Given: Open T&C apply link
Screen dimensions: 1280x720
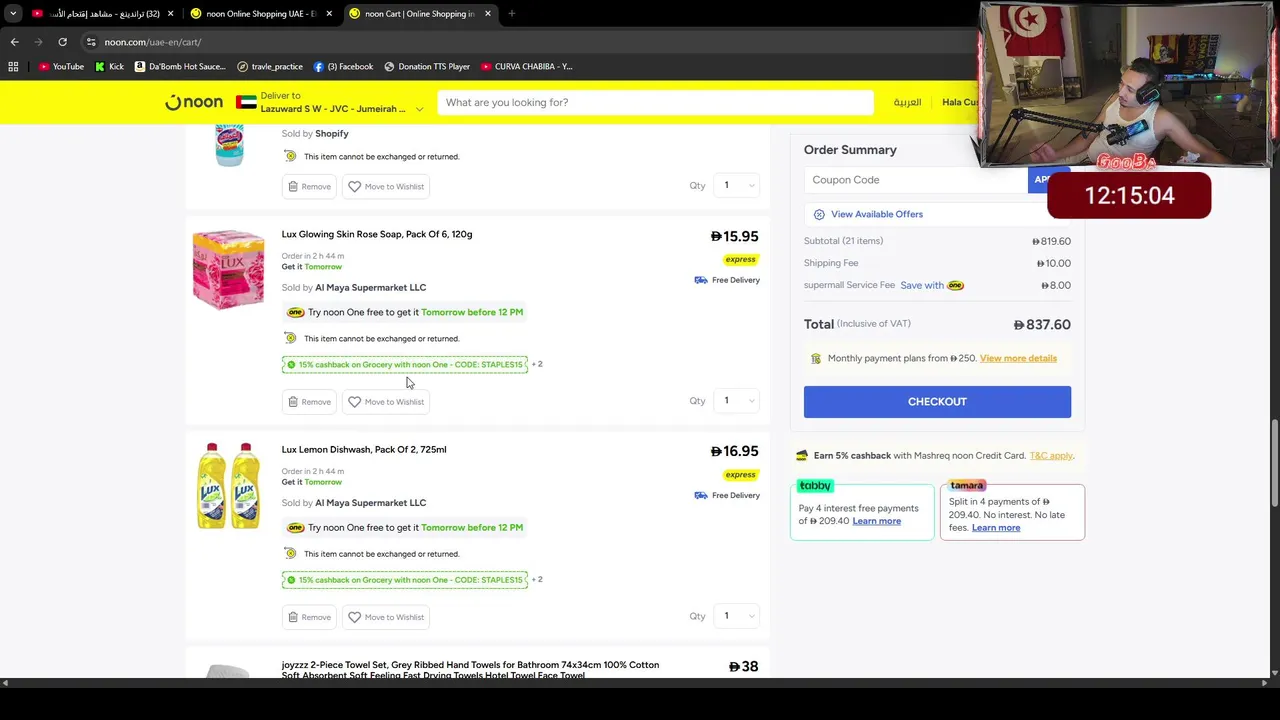Looking at the screenshot, I should 1051,455.
